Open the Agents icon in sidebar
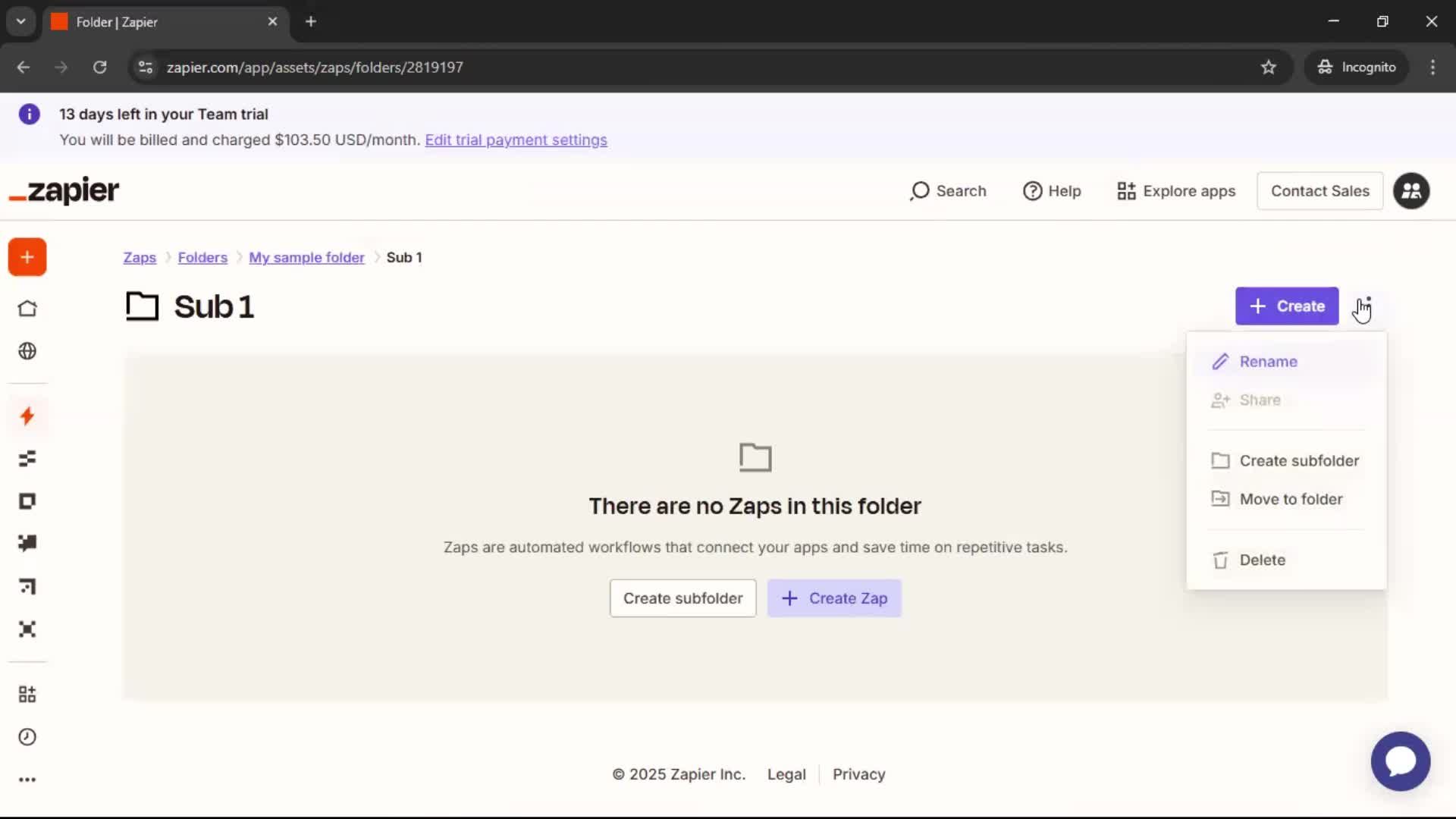This screenshot has height=819, width=1456. [x=27, y=629]
